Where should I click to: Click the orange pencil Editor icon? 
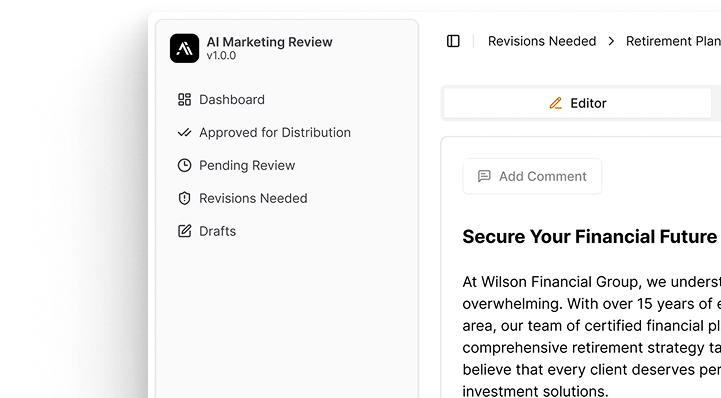555,103
